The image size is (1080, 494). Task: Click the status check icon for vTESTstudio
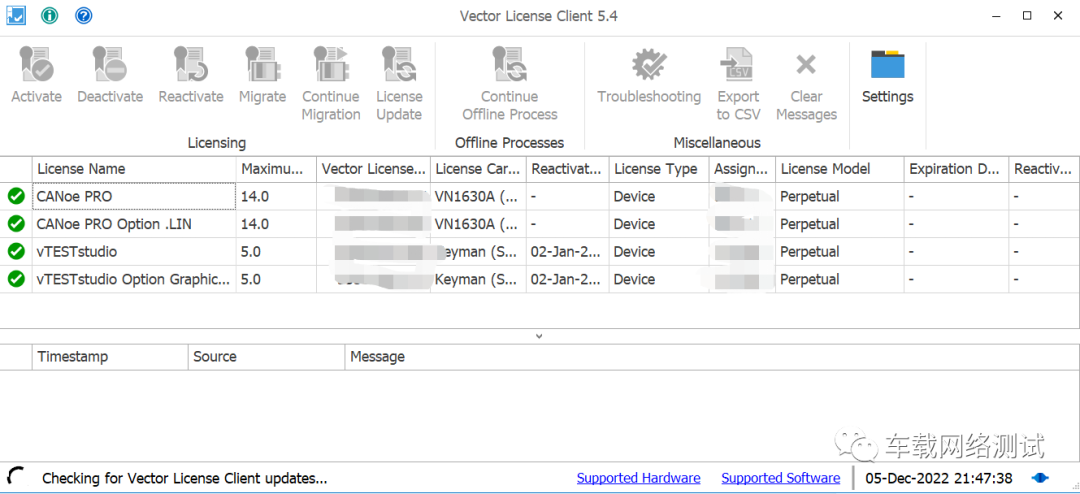click(16, 251)
